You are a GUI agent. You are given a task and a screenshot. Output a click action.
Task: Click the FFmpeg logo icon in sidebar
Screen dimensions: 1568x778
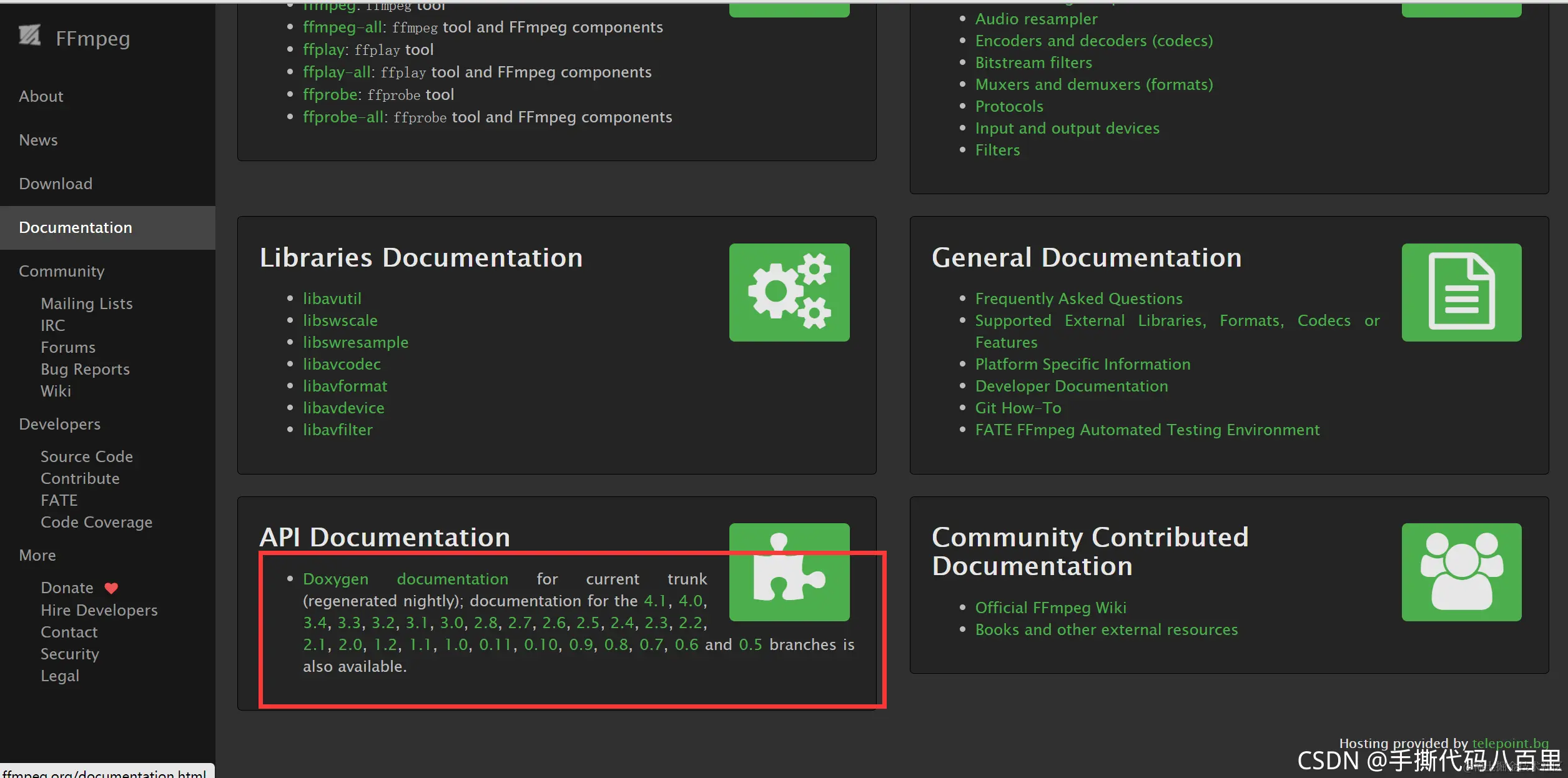(29, 36)
